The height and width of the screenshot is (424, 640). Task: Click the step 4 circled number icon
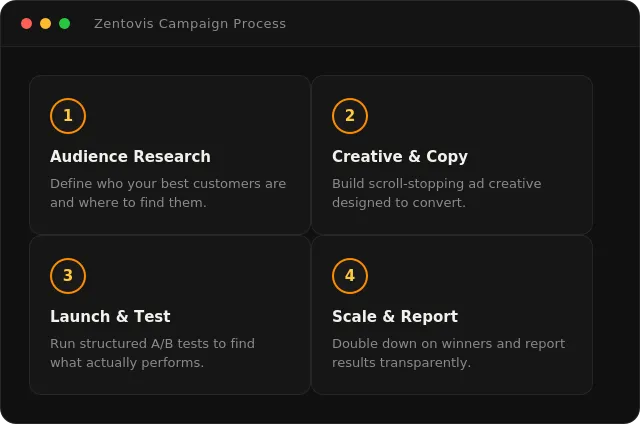click(x=350, y=276)
